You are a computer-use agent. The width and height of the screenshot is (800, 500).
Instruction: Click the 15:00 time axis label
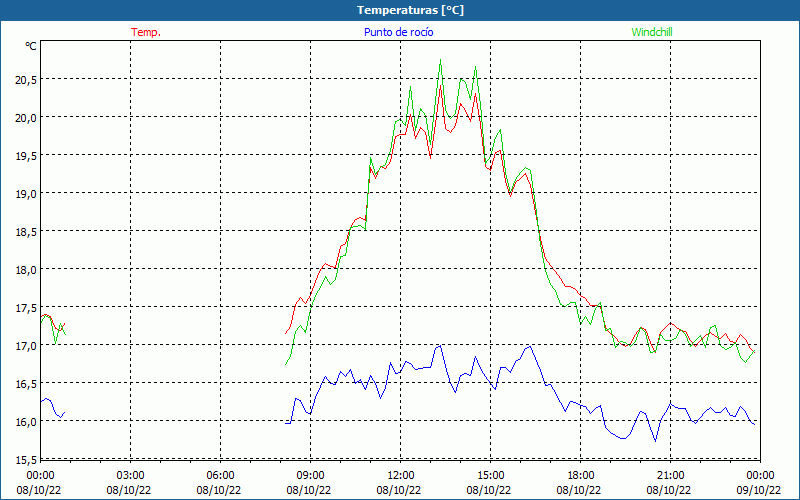[490, 476]
